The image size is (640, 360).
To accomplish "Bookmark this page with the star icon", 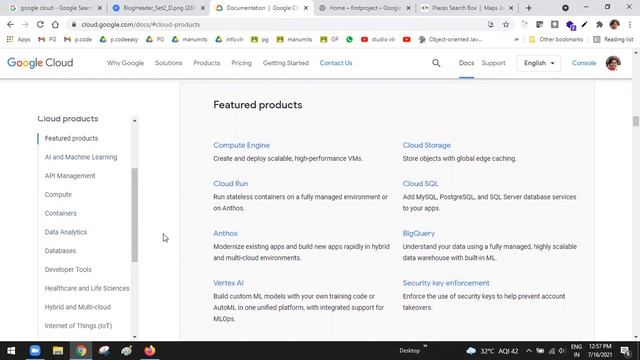I will (506, 24).
